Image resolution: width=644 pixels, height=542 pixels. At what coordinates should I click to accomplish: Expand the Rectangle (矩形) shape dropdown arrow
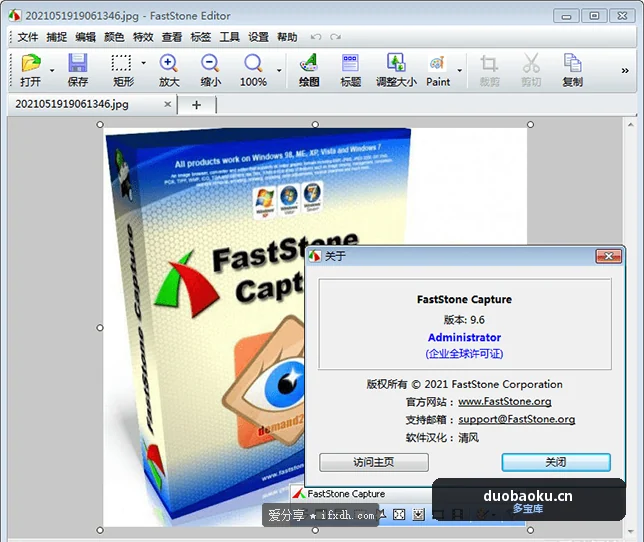143,63
